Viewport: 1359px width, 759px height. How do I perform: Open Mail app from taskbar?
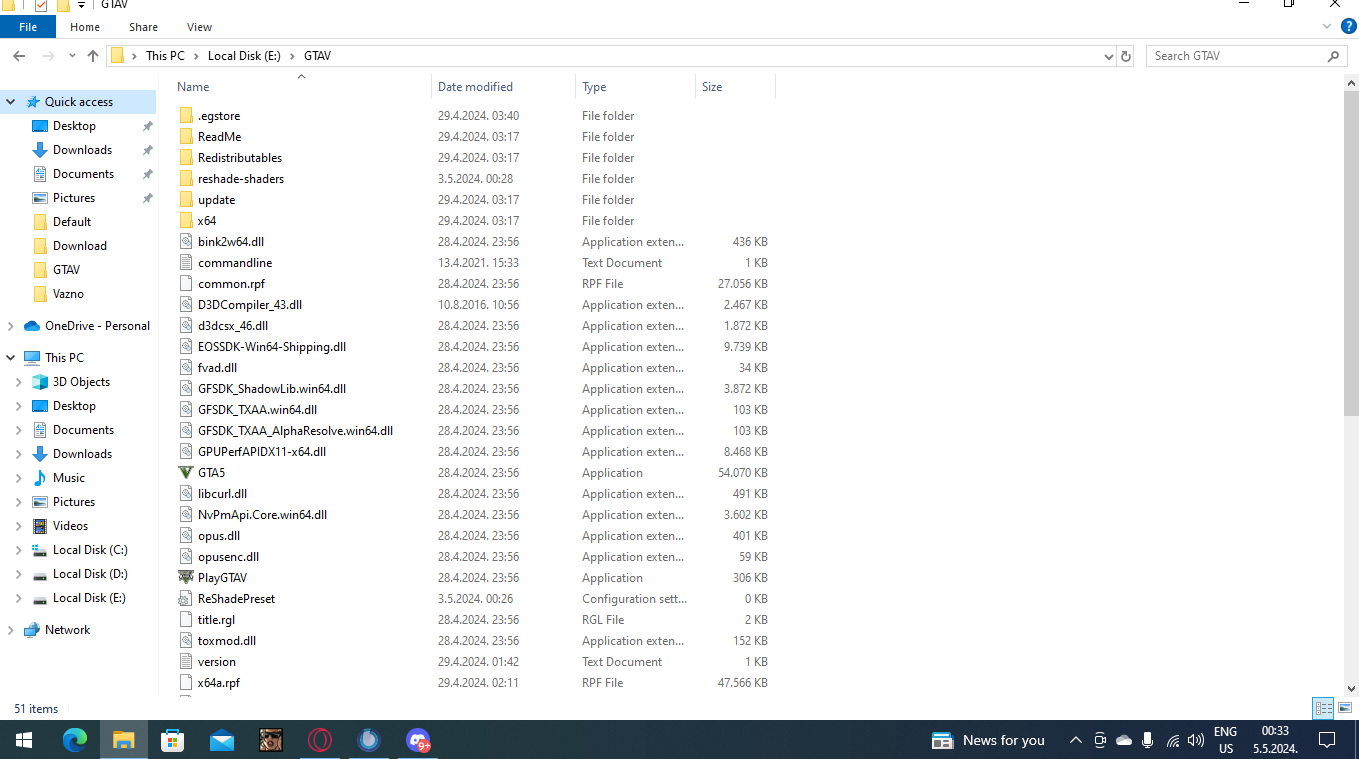(222, 740)
